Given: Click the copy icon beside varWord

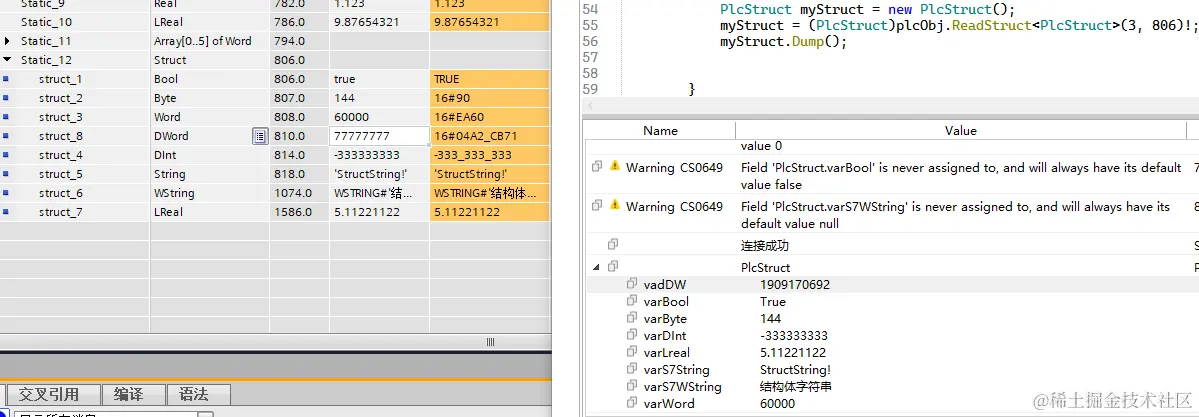Looking at the screenshot, I should pyautogui.click(x=632, y=403).
